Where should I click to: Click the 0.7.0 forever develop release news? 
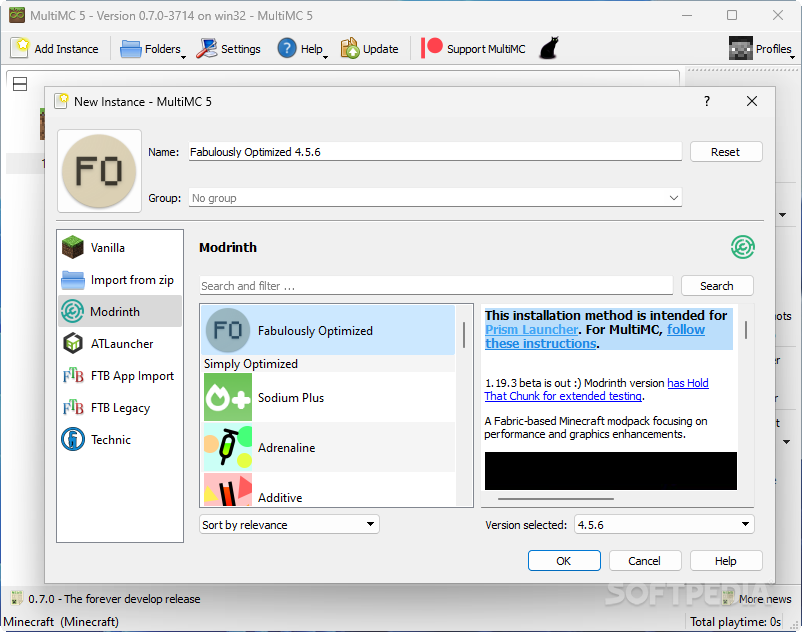pos(106,599)
